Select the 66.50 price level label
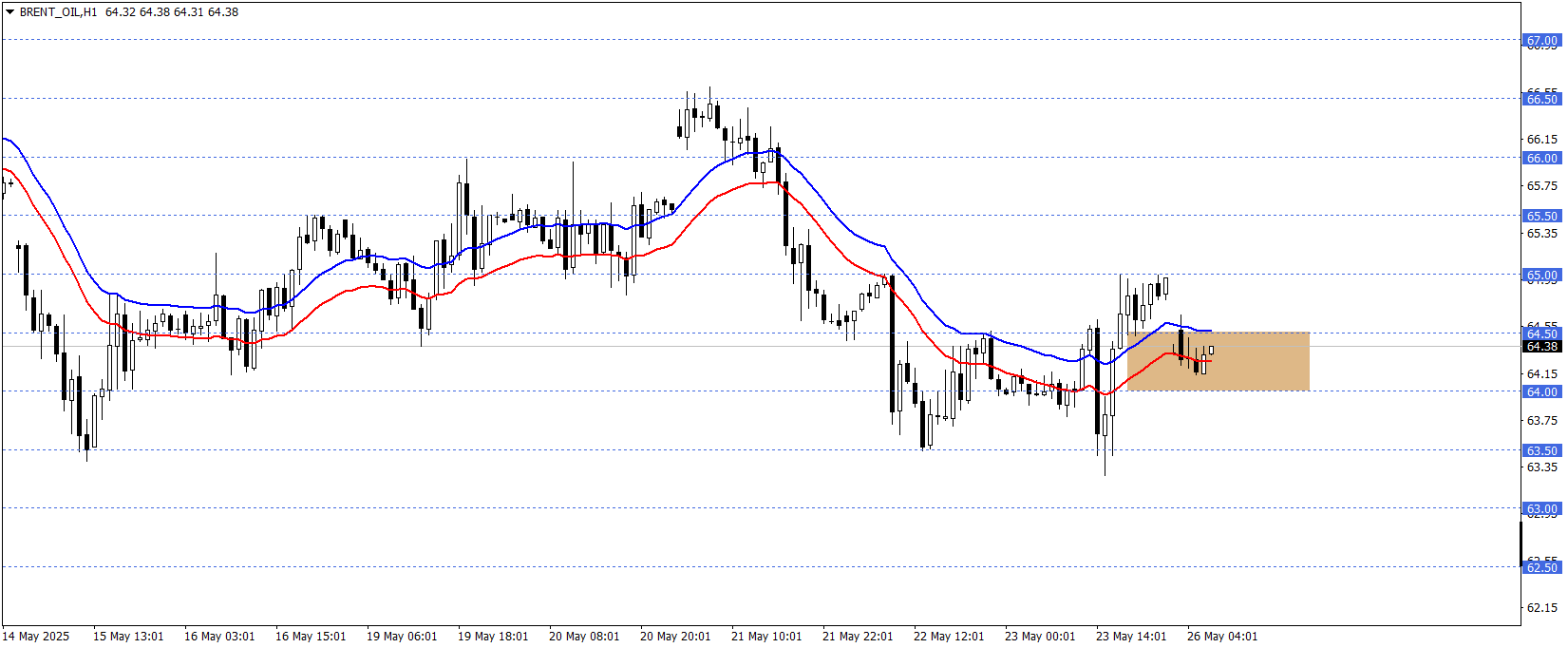Screen dimensions: 1568x648 [1541, 99]
